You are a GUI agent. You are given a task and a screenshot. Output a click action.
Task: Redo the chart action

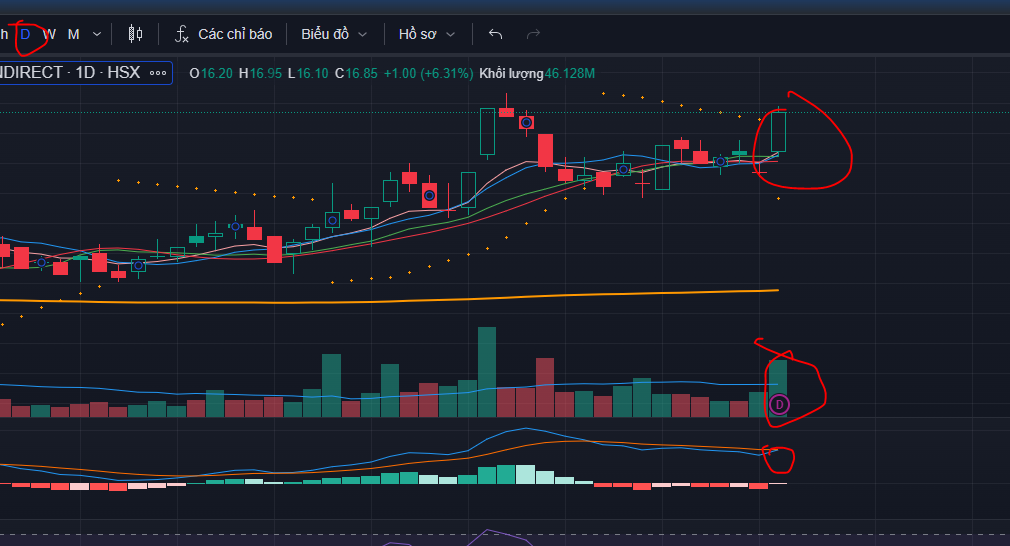pyautogui.click(x=533, y=34)
